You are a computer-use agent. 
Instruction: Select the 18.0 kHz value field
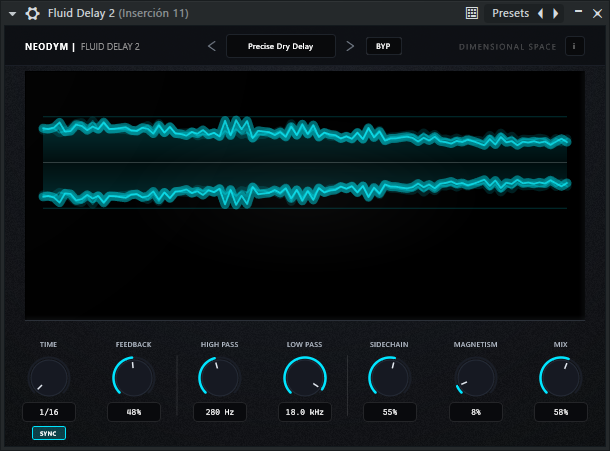coord(305,412)
